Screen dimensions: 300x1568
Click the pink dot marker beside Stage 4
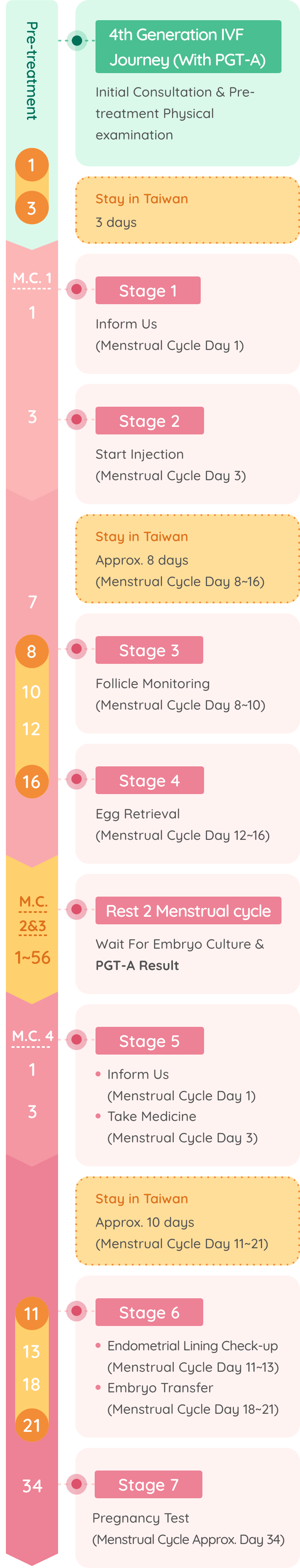(x=76, y=779)
